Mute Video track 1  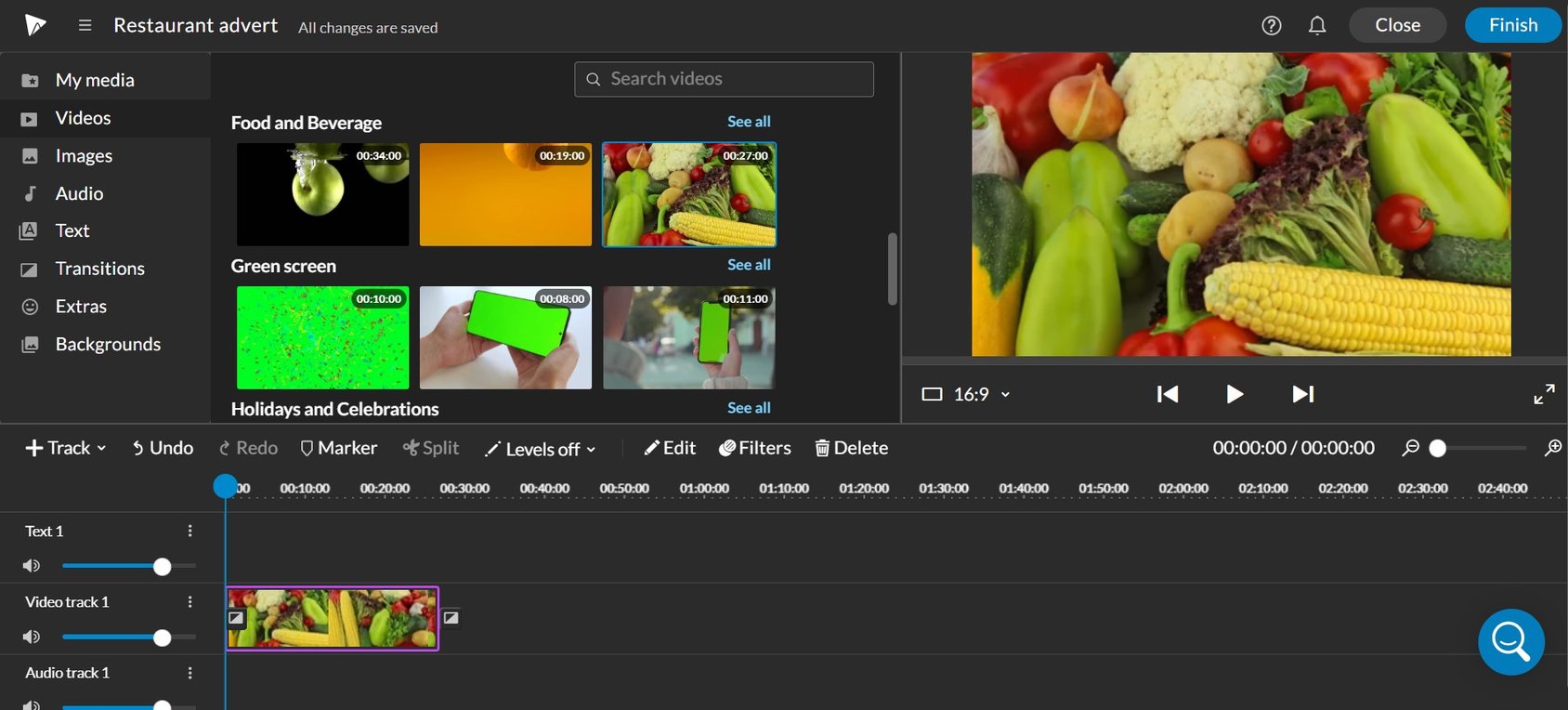(x=32, y=637)
